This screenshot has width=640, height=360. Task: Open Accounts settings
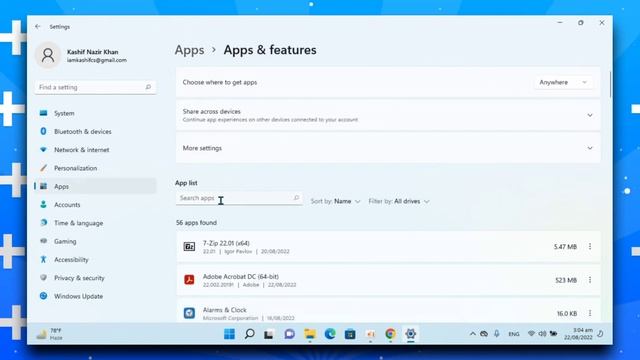[x=96, y=204]
